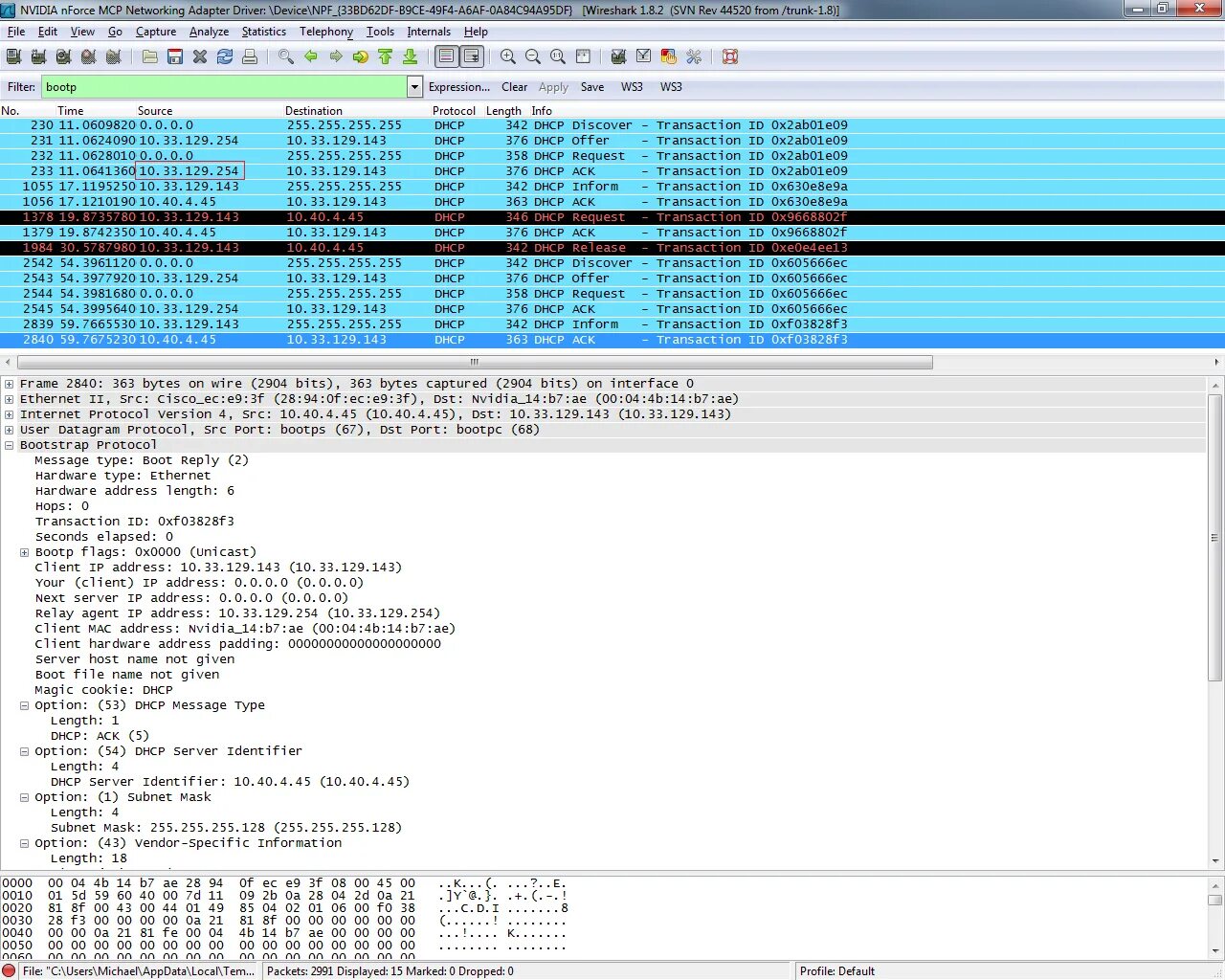Image resolution: width=1225 pixels, height=980 pixels.
Task: Reset zoom to normal size
Action: (x=558, y=56)
